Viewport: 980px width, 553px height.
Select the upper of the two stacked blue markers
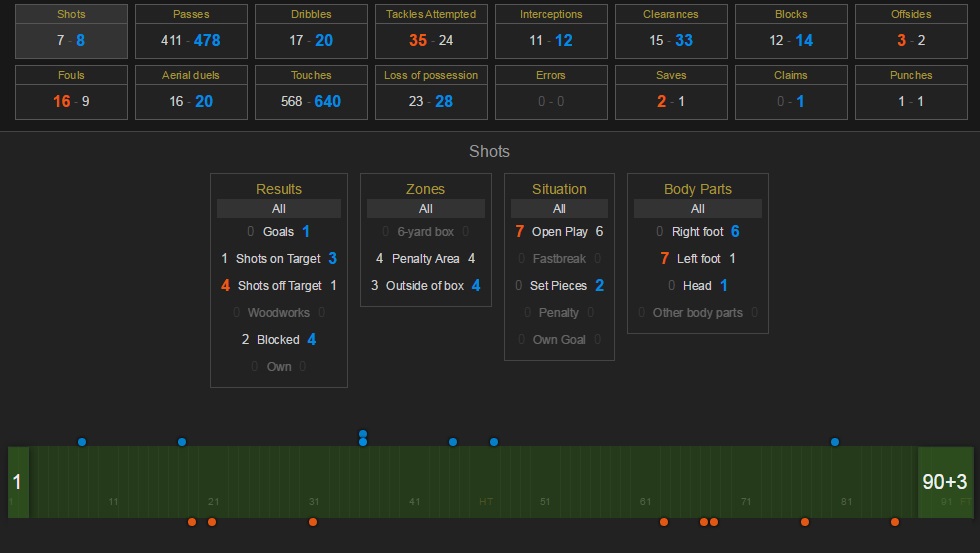363,434
